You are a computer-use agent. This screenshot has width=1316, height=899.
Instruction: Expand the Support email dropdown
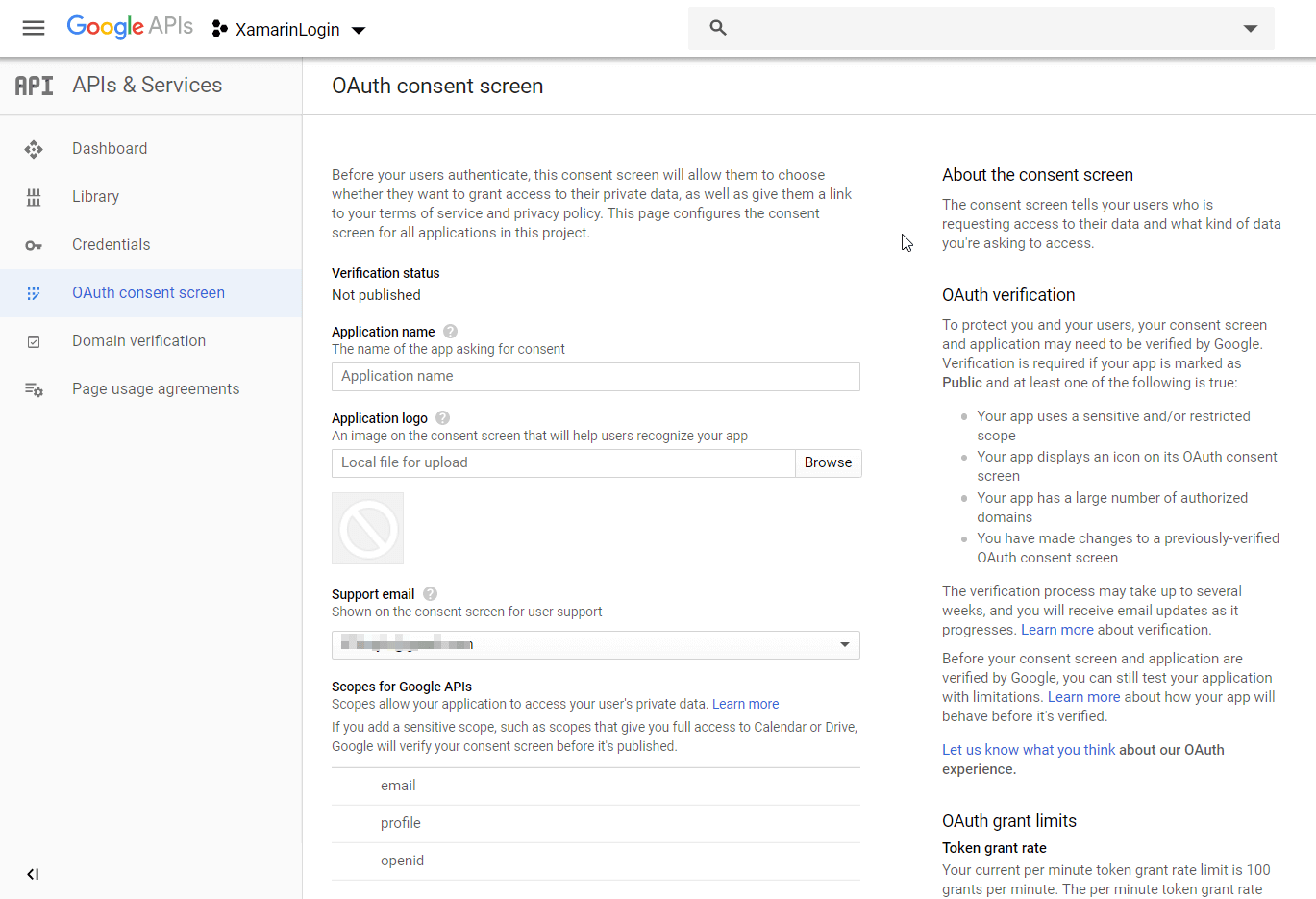pyautogui.click(x=844, y=645)
